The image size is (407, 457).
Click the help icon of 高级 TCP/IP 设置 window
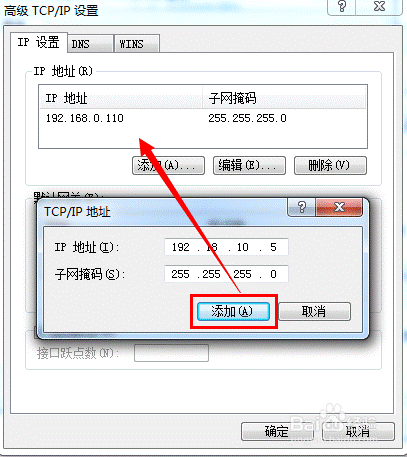click(342, 7)
